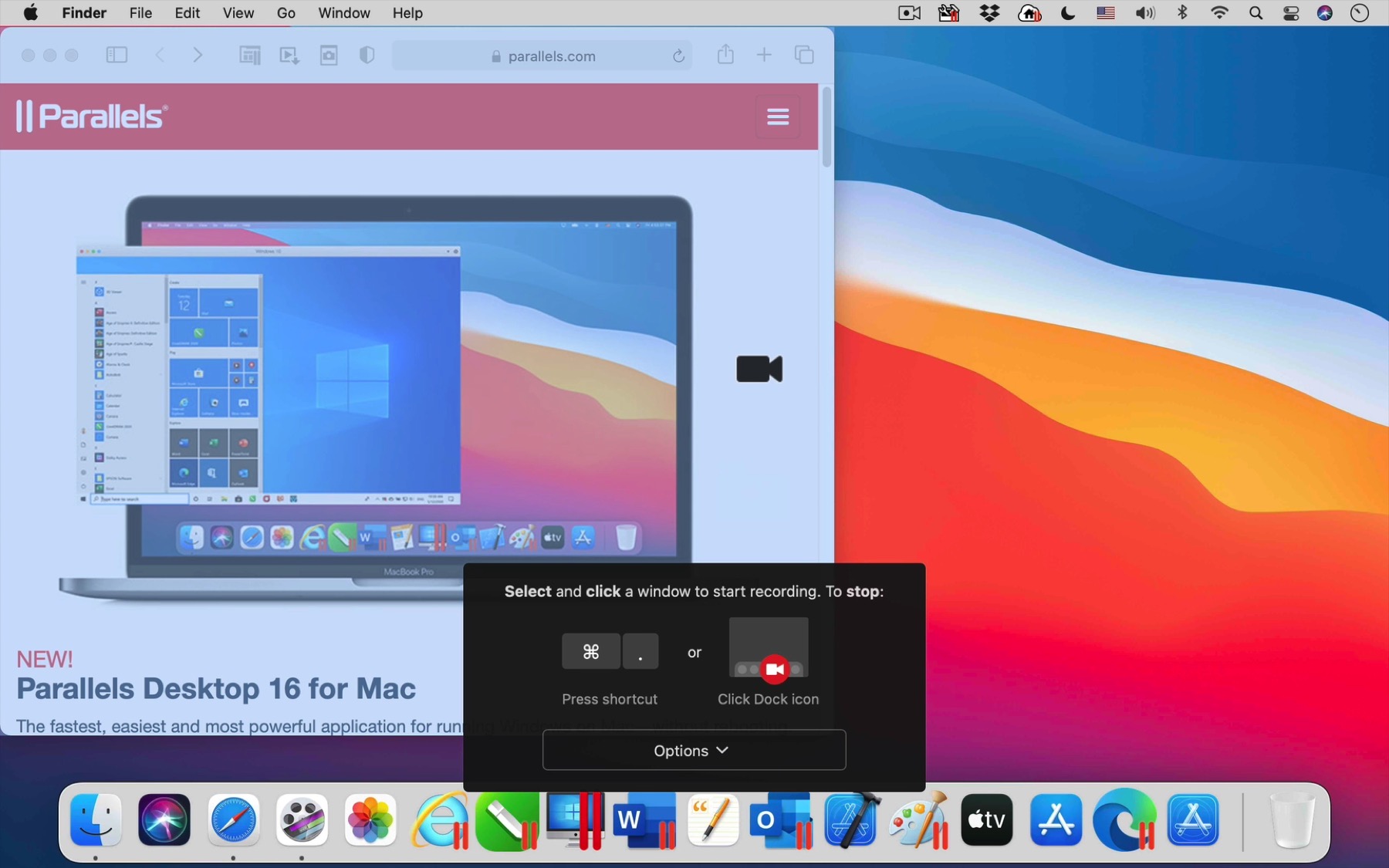The height and width of the screenshot is (868, 1389).
Task: Open the Go menu
Action: click(x=286, y=13)
